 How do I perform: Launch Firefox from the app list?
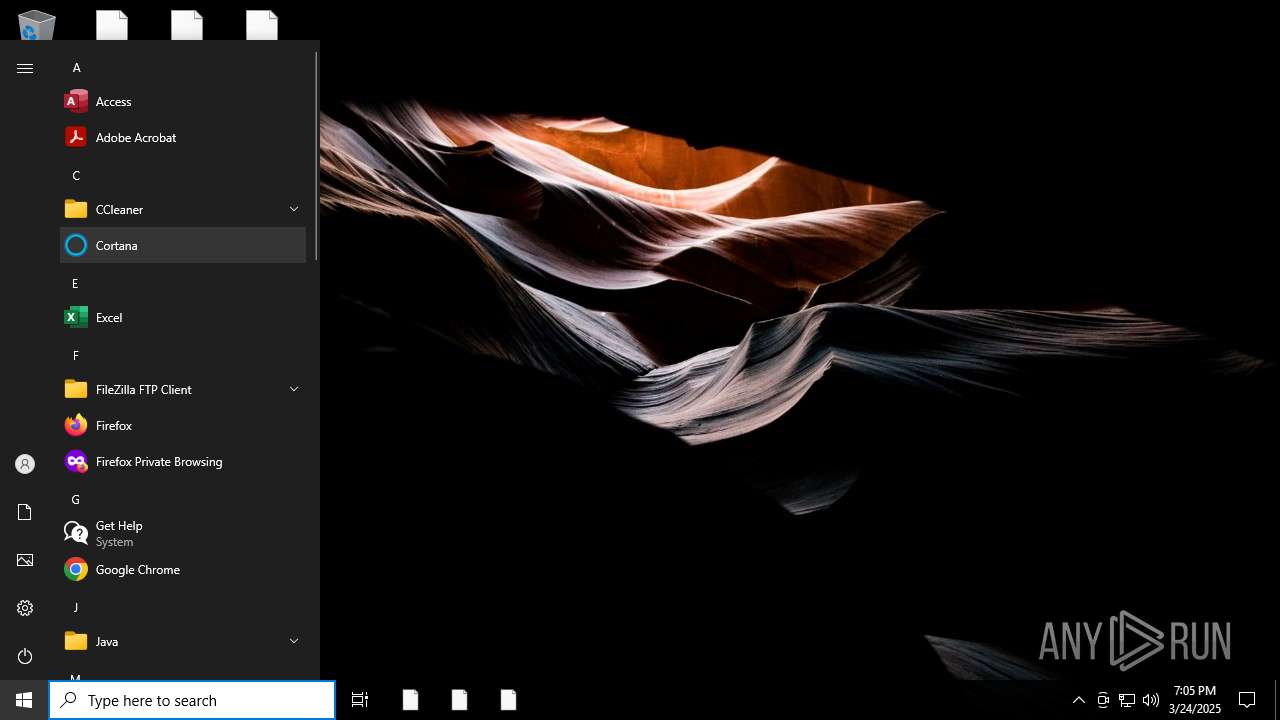pyautogui.click(x=183, y=425)
